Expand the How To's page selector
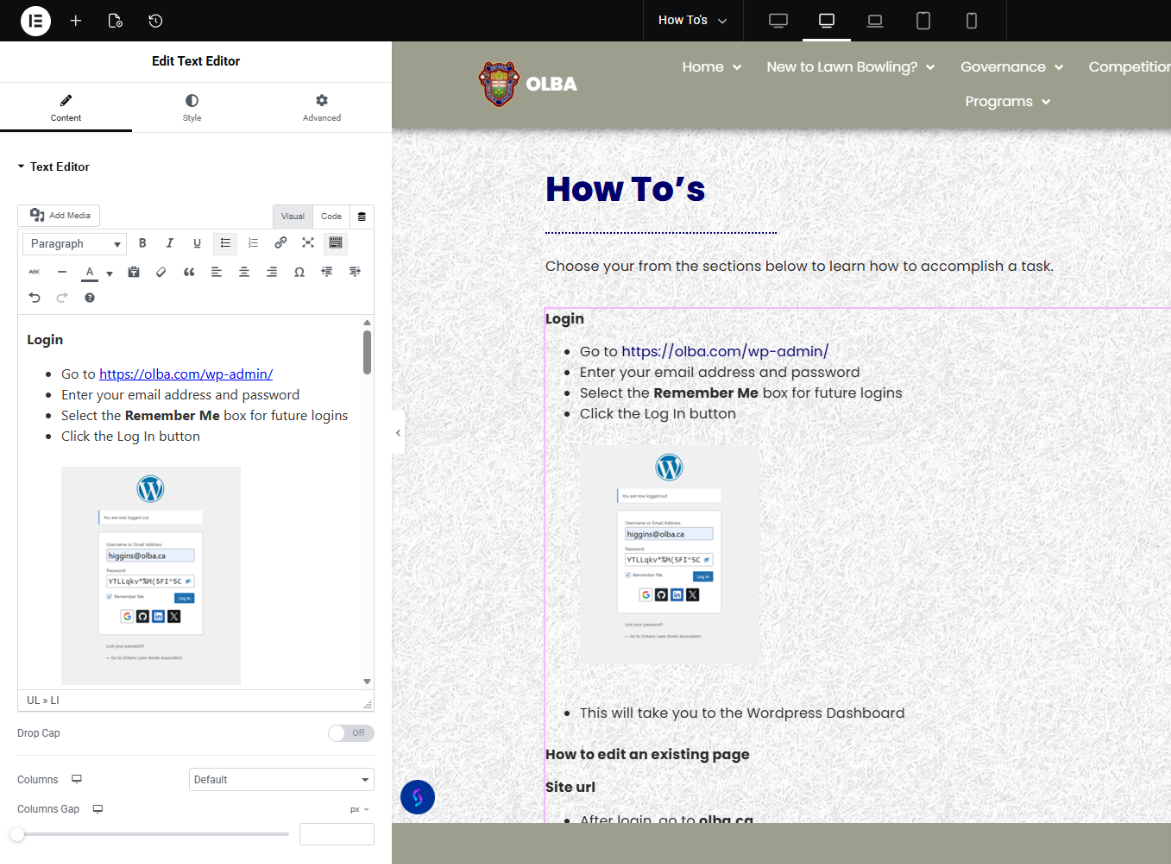Screen dimensions: 1171x864 pyautogui.click(x=692, y=20)
